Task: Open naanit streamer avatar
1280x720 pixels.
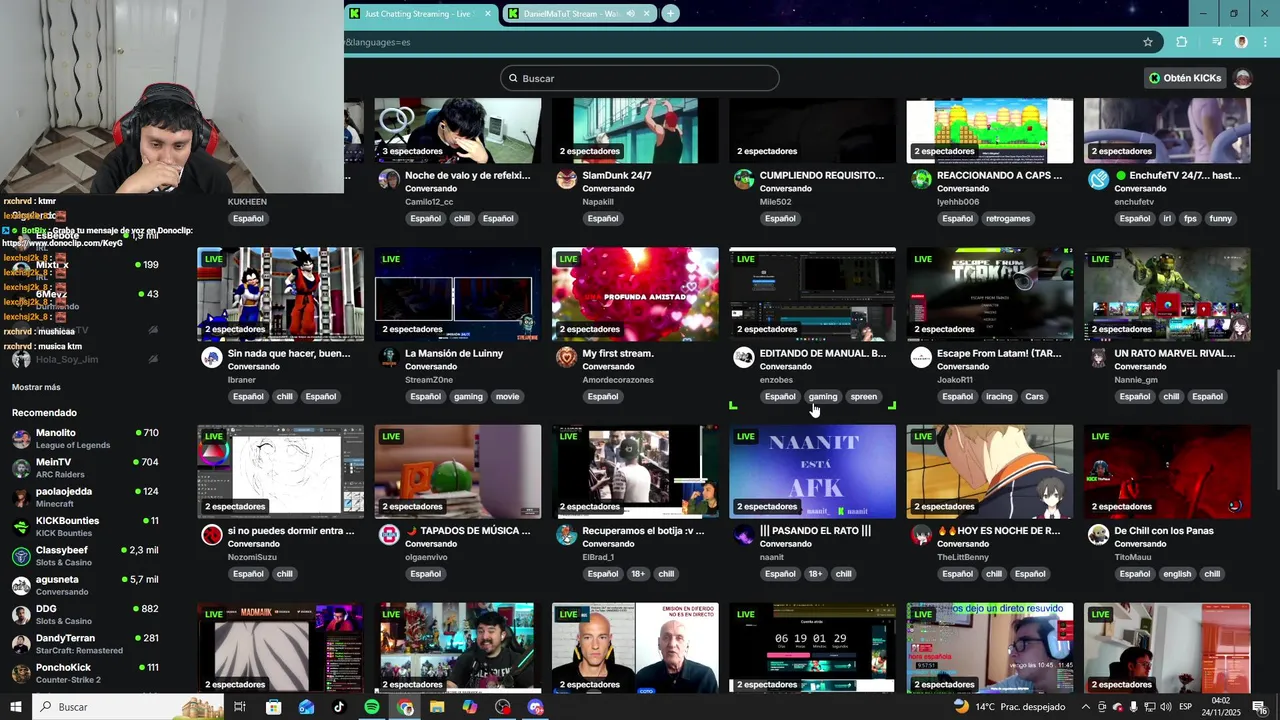Action: click(743, 535)
